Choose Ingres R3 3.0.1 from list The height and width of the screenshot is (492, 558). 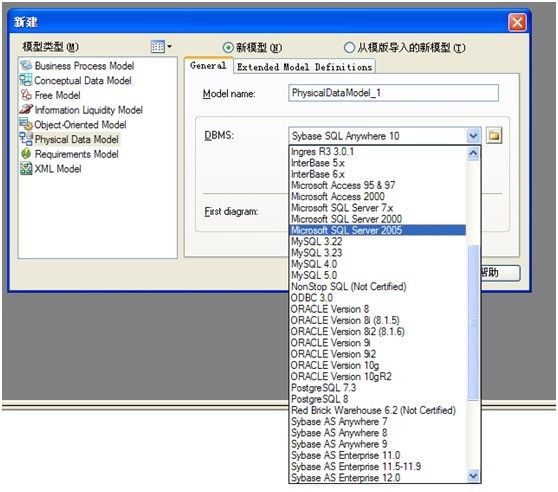(378, 152)
